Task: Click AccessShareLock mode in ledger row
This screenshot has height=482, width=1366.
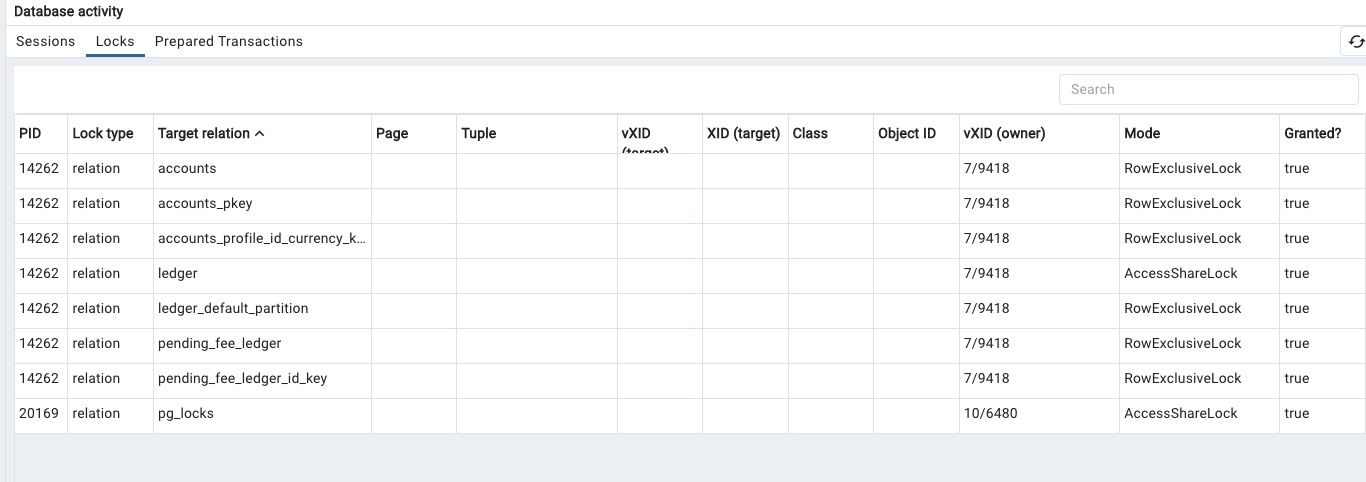Action: pos(1181,274)
